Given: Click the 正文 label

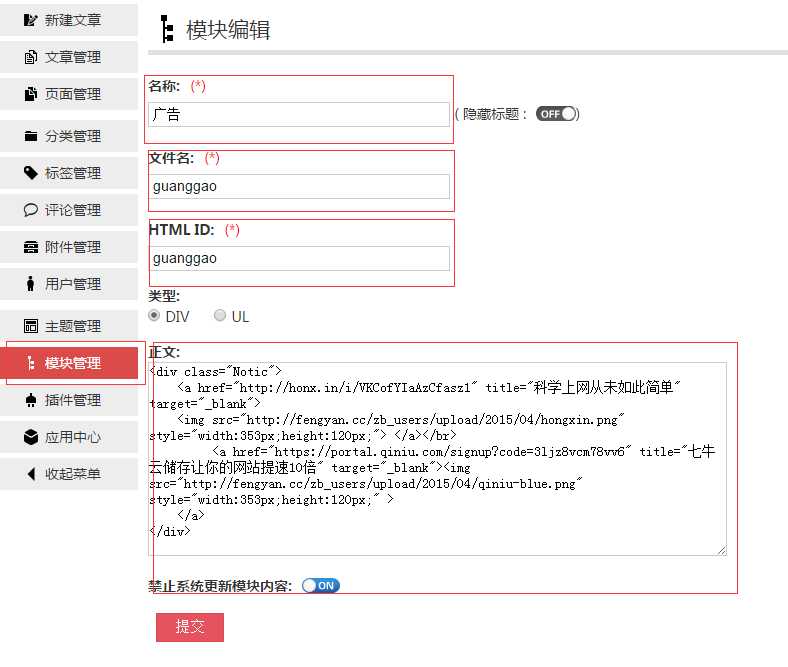Looking at the screenshot, I should point(164,352).
